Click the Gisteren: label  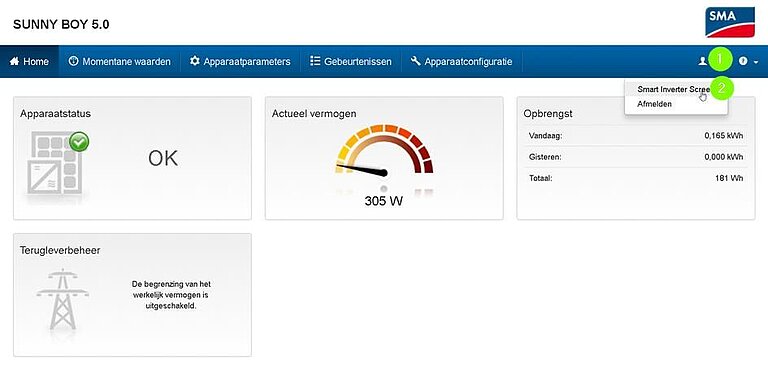click(x=545, y=157)
